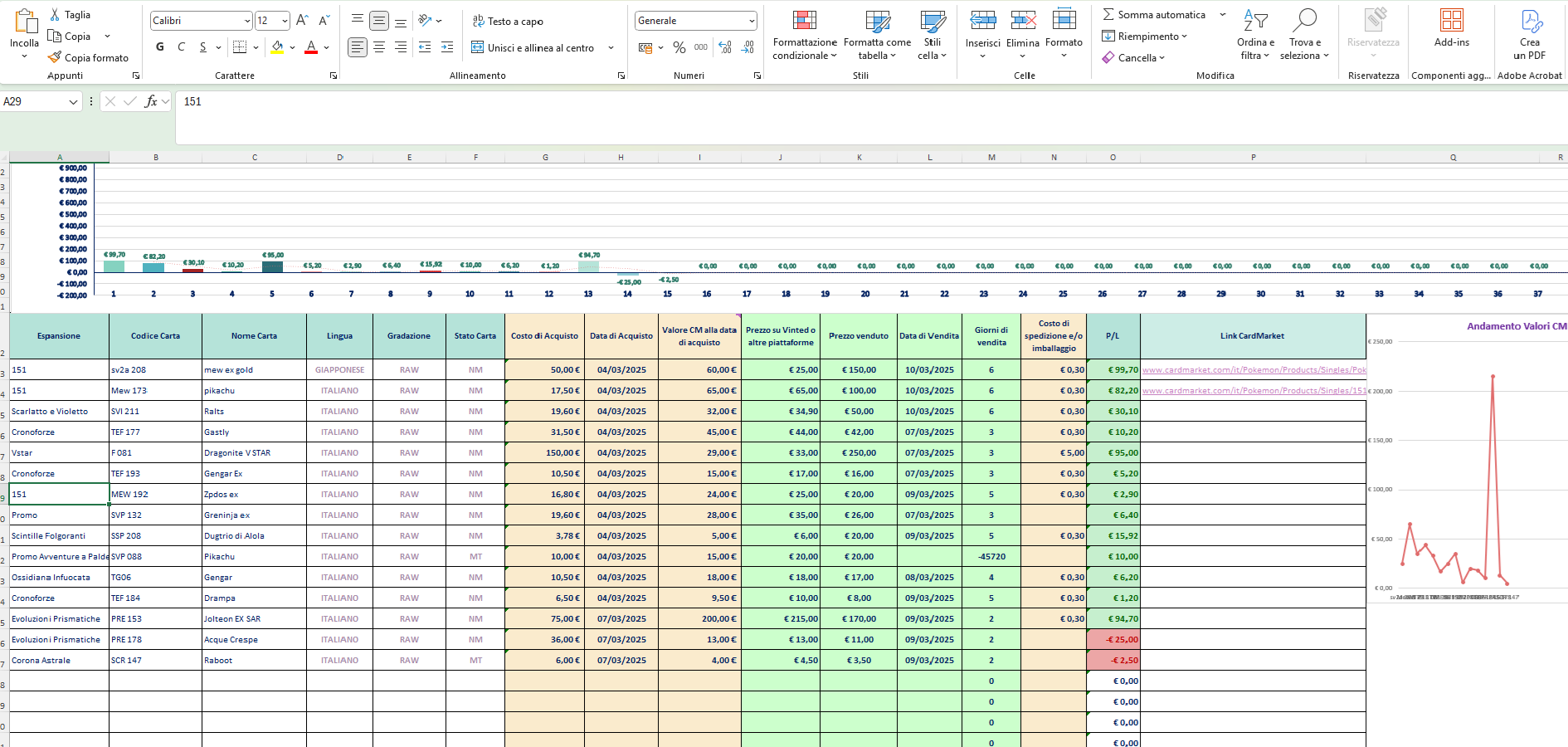Select the Jolteon EX SAR cell
Screen dimensions: 1568x747
click(x=254, y=619)
